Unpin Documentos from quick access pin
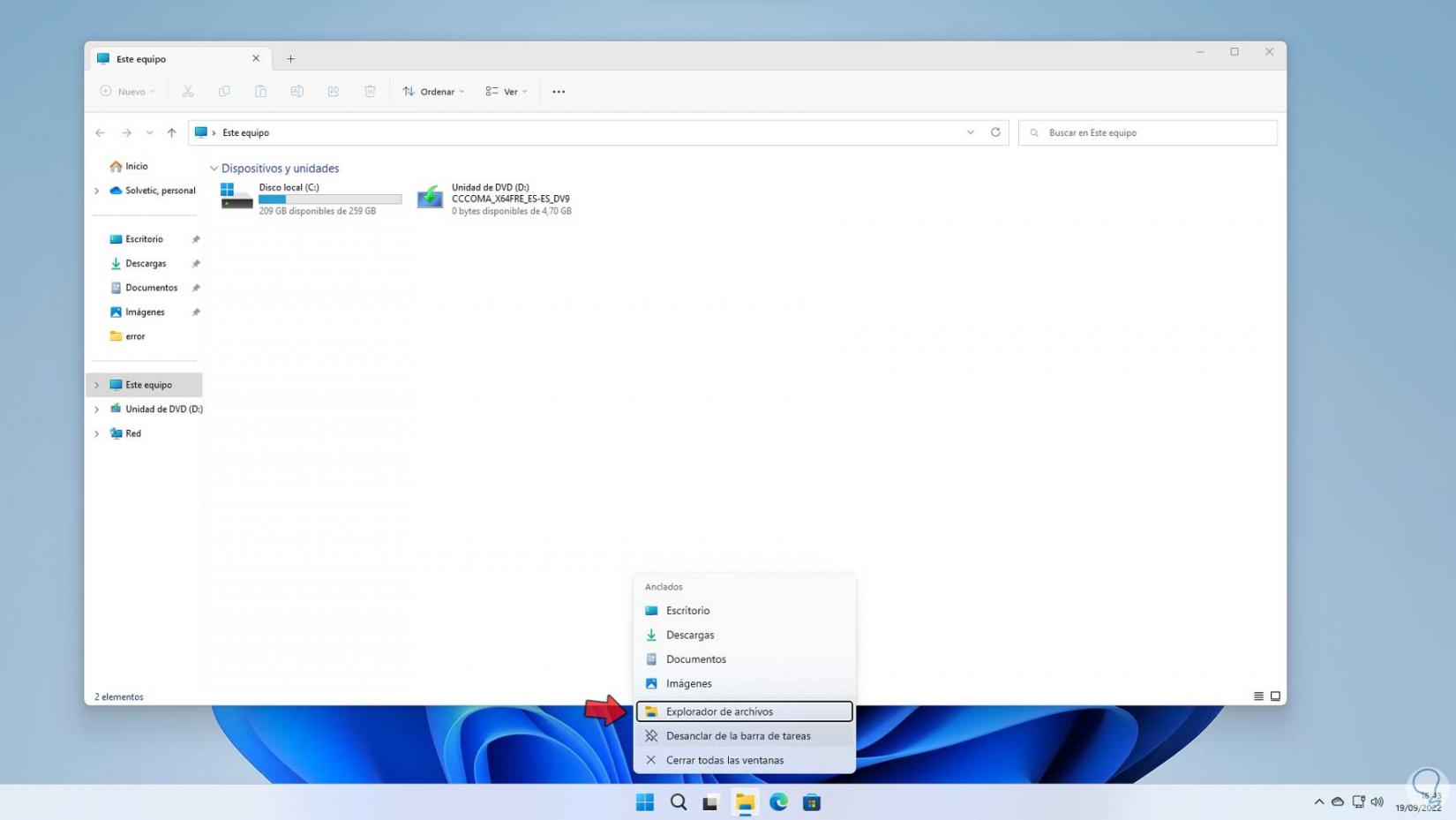1456x820 pixels. pyautogui.click(x=196, y=288)
